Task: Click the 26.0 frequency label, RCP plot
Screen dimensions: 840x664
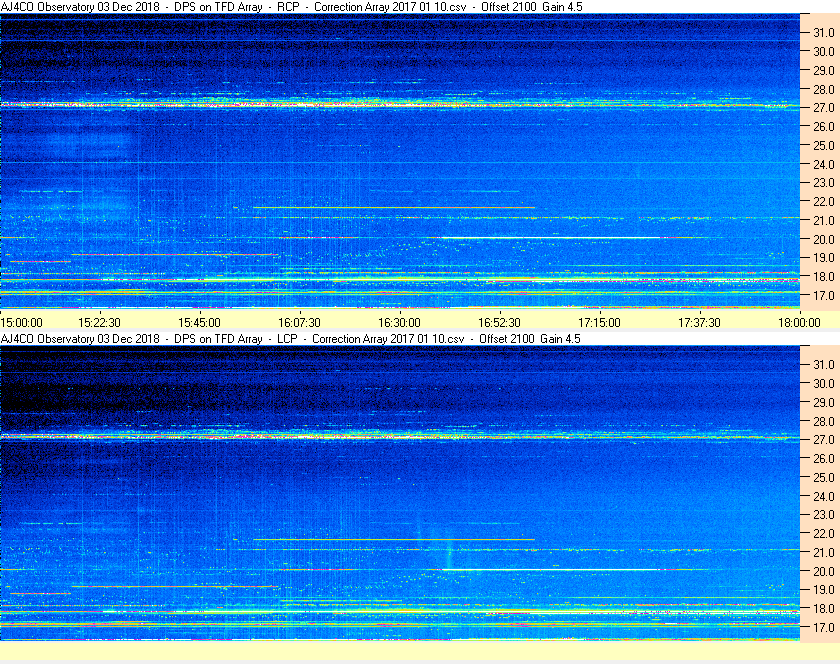Action: (x=824, y=126)
